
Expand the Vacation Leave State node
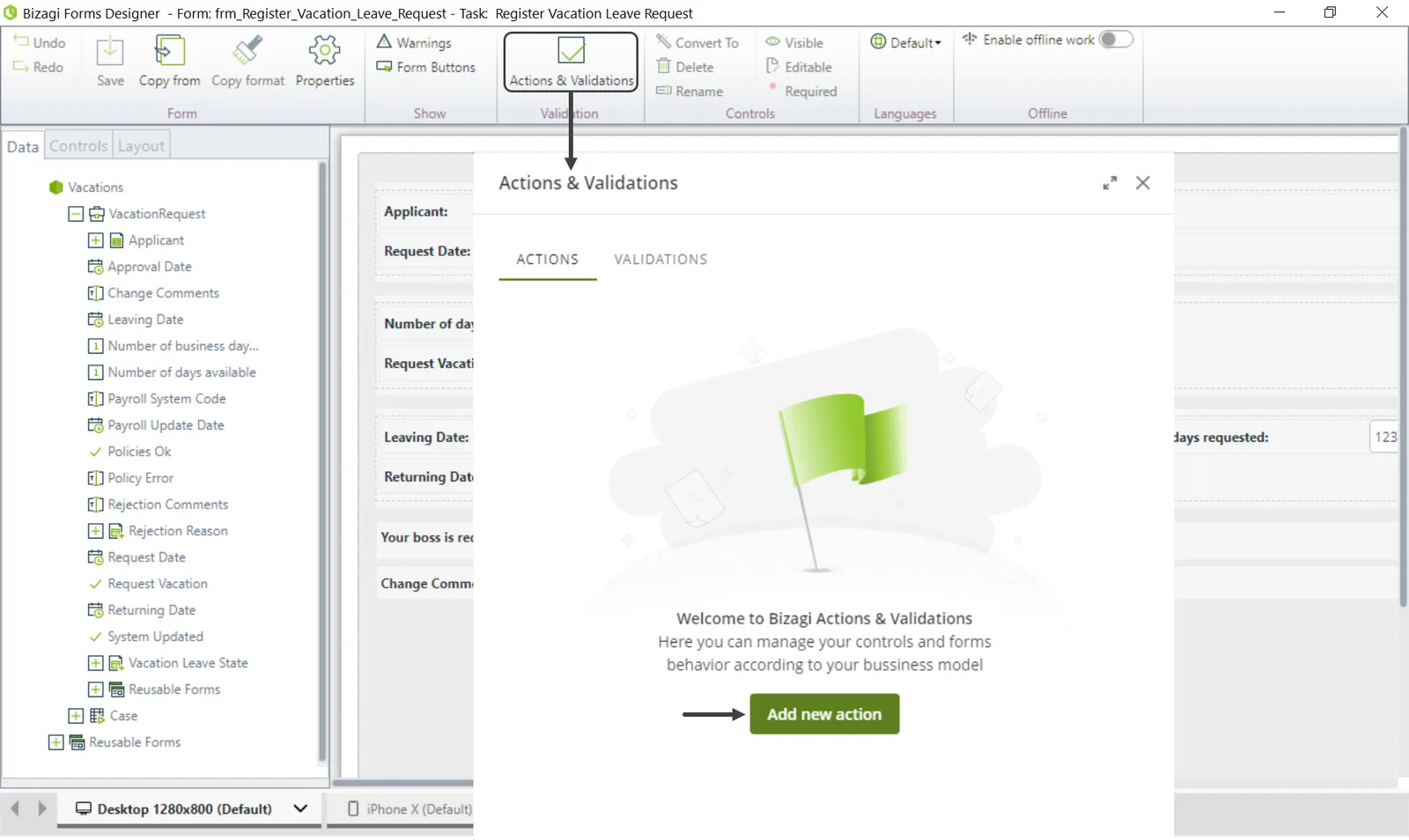pos(95,663)
